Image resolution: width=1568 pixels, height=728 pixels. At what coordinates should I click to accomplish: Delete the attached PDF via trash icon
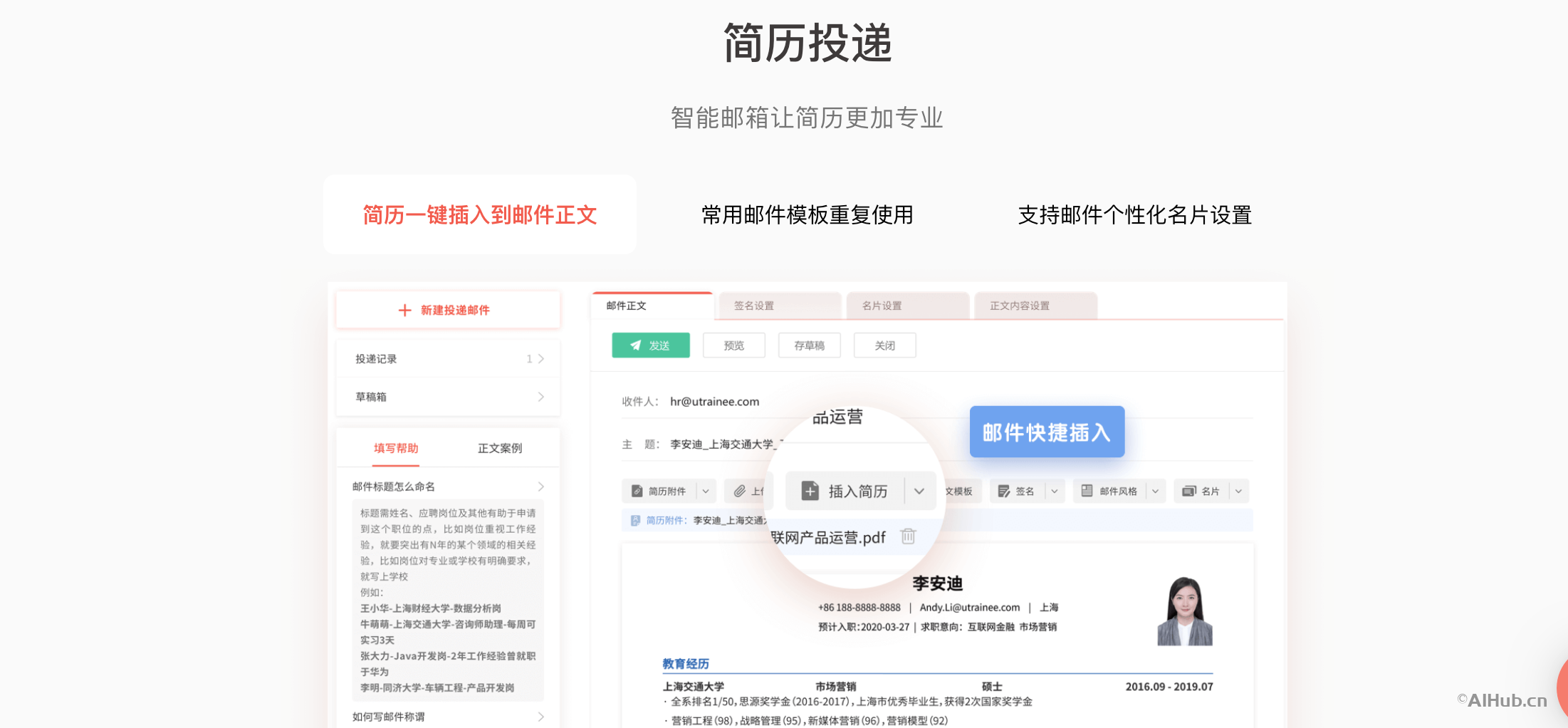907,536
